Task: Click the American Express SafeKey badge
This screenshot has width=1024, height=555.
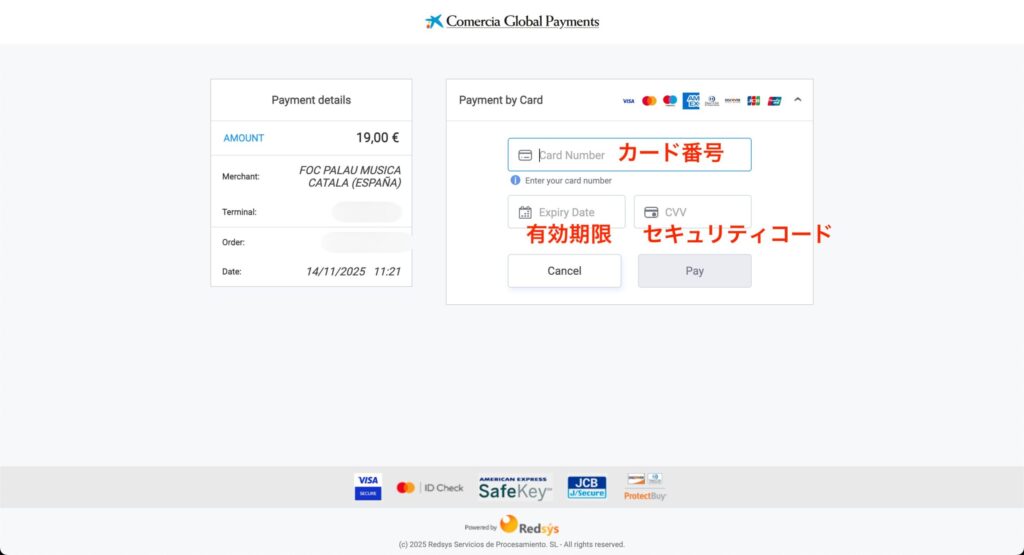Action: [514, 488]
